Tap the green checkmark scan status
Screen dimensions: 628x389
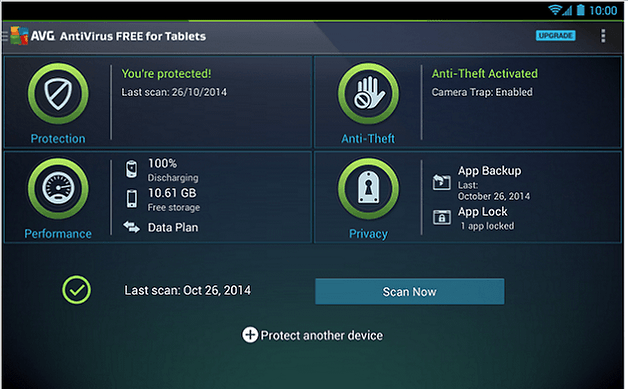coord(76,290)
